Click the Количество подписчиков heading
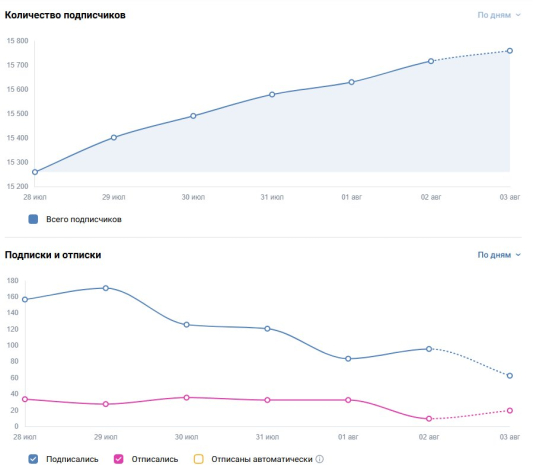 [x=65, y=15]
